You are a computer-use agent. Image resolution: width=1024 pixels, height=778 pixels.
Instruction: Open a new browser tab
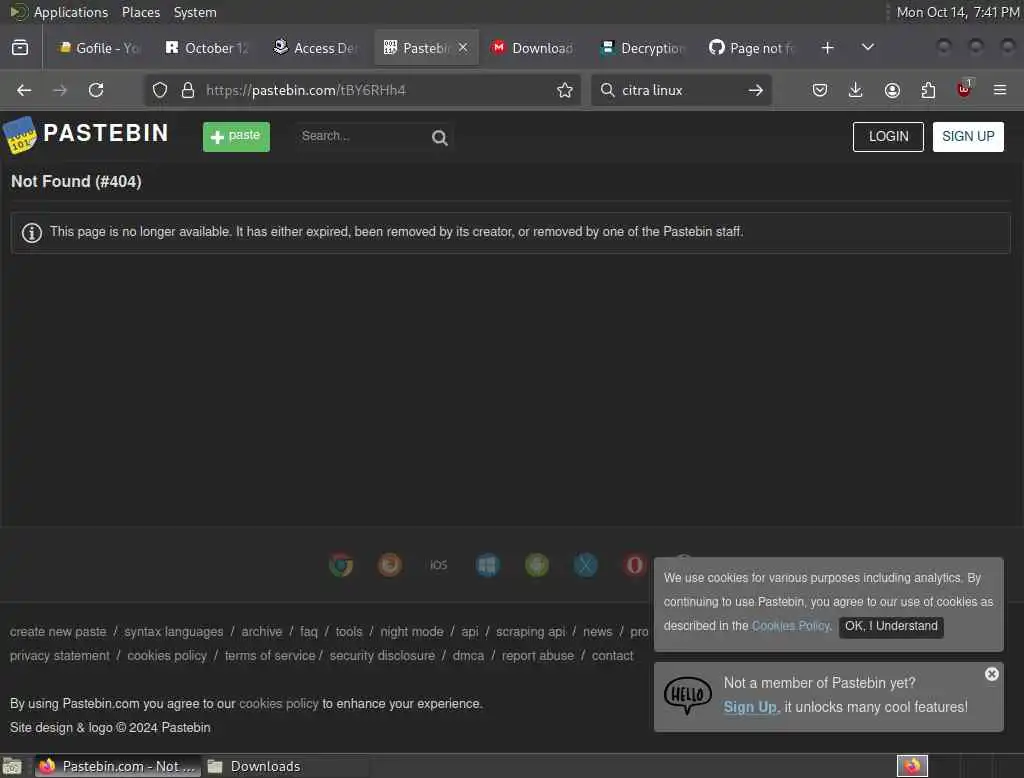coord(827,48)
